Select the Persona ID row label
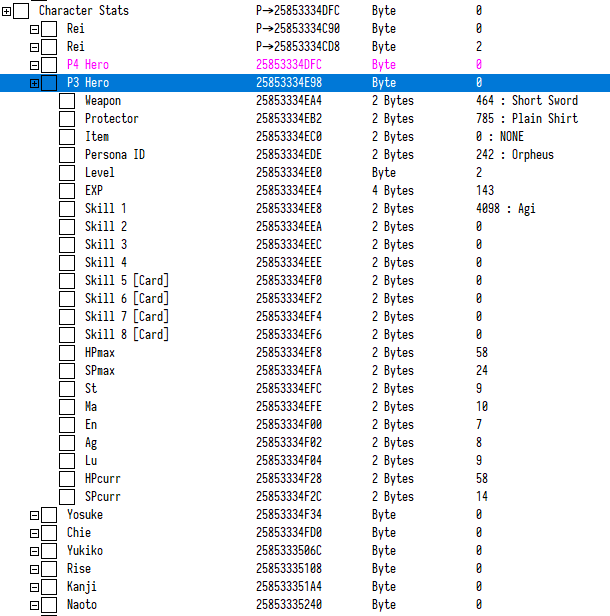The height and width of the screenshot is (616, 610). click(x=115, y=155)
